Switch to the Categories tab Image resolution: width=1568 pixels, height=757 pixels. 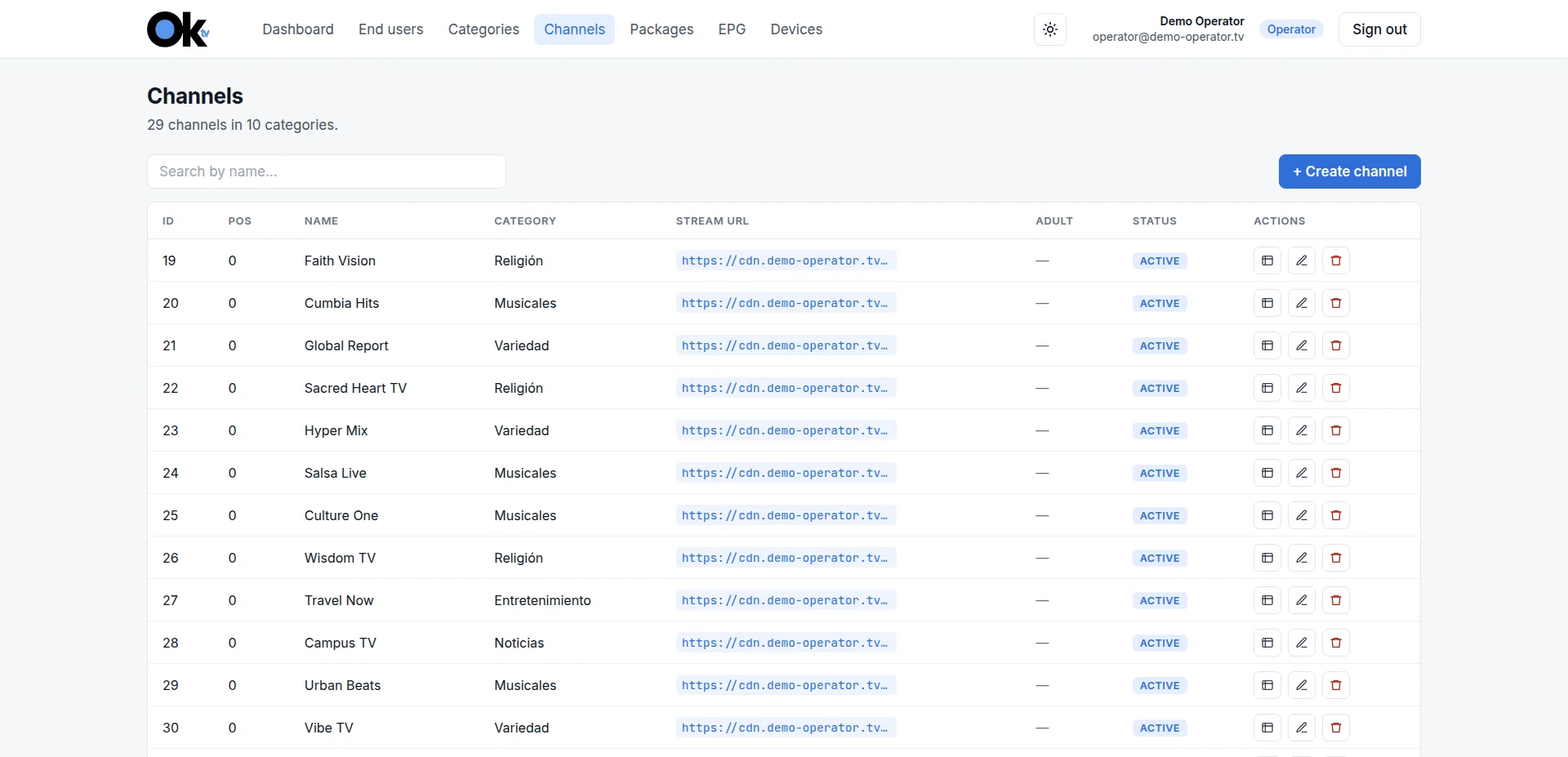click(x=483, y=29)
